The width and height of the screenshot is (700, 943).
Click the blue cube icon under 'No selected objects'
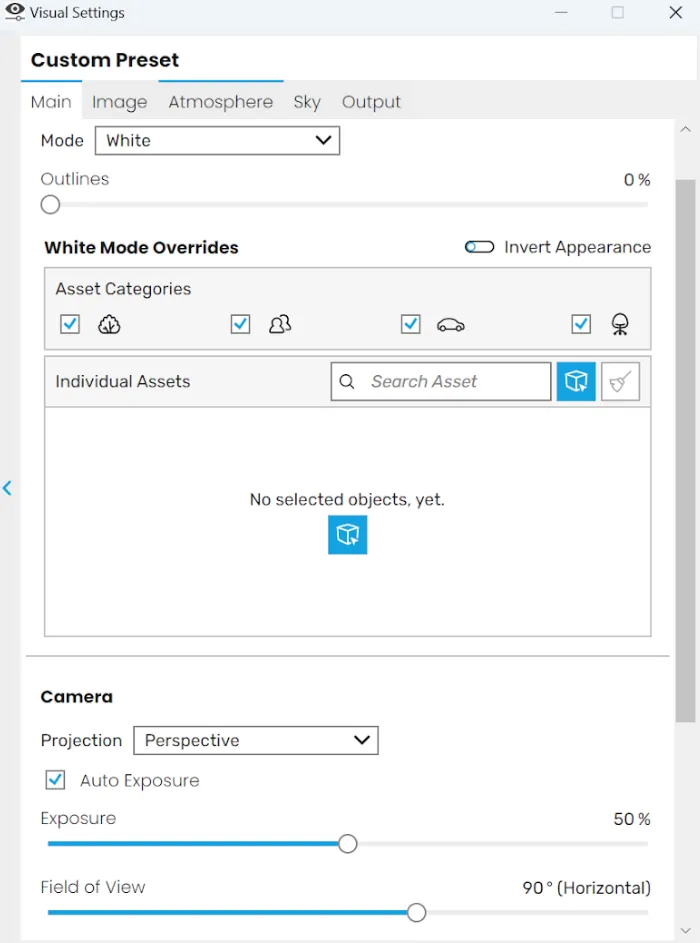point(347,535)
